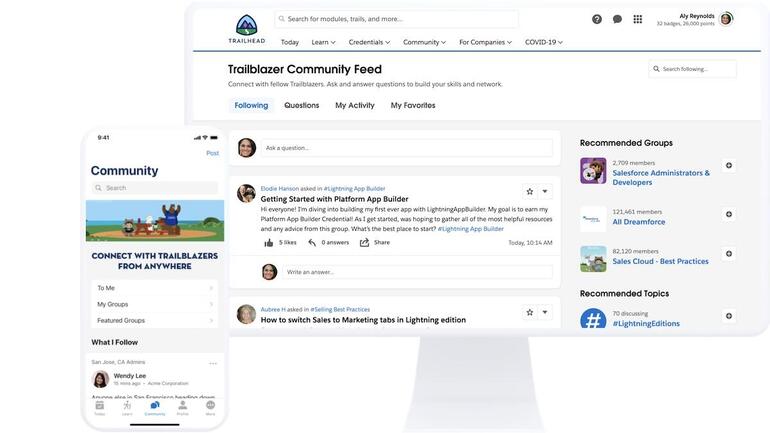Click Wendy Lee name on phone
The image size is (770, 433).
130,376
